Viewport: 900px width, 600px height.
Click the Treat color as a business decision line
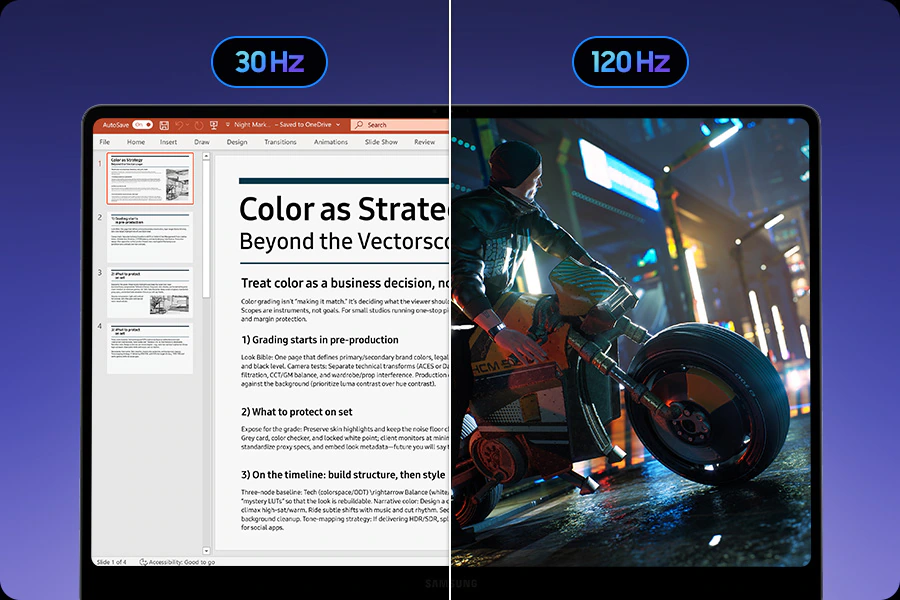[345, 283]
